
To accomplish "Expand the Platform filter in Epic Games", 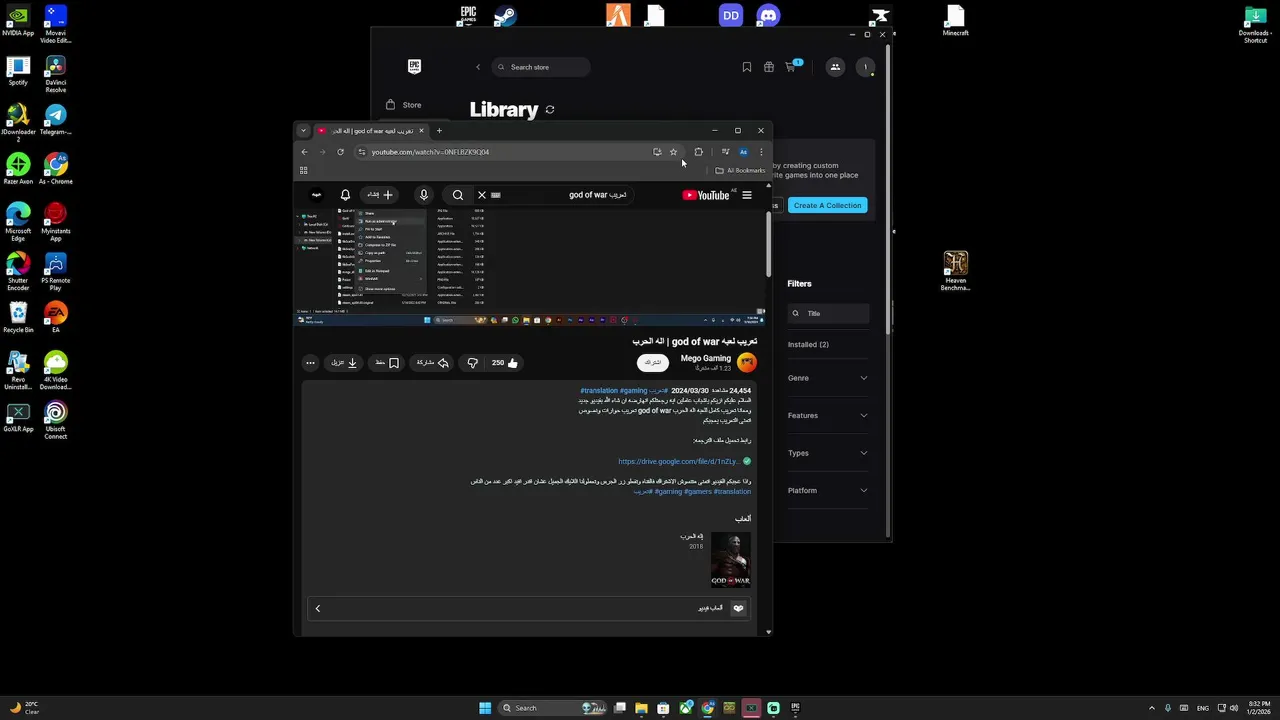I will point(827,490).
